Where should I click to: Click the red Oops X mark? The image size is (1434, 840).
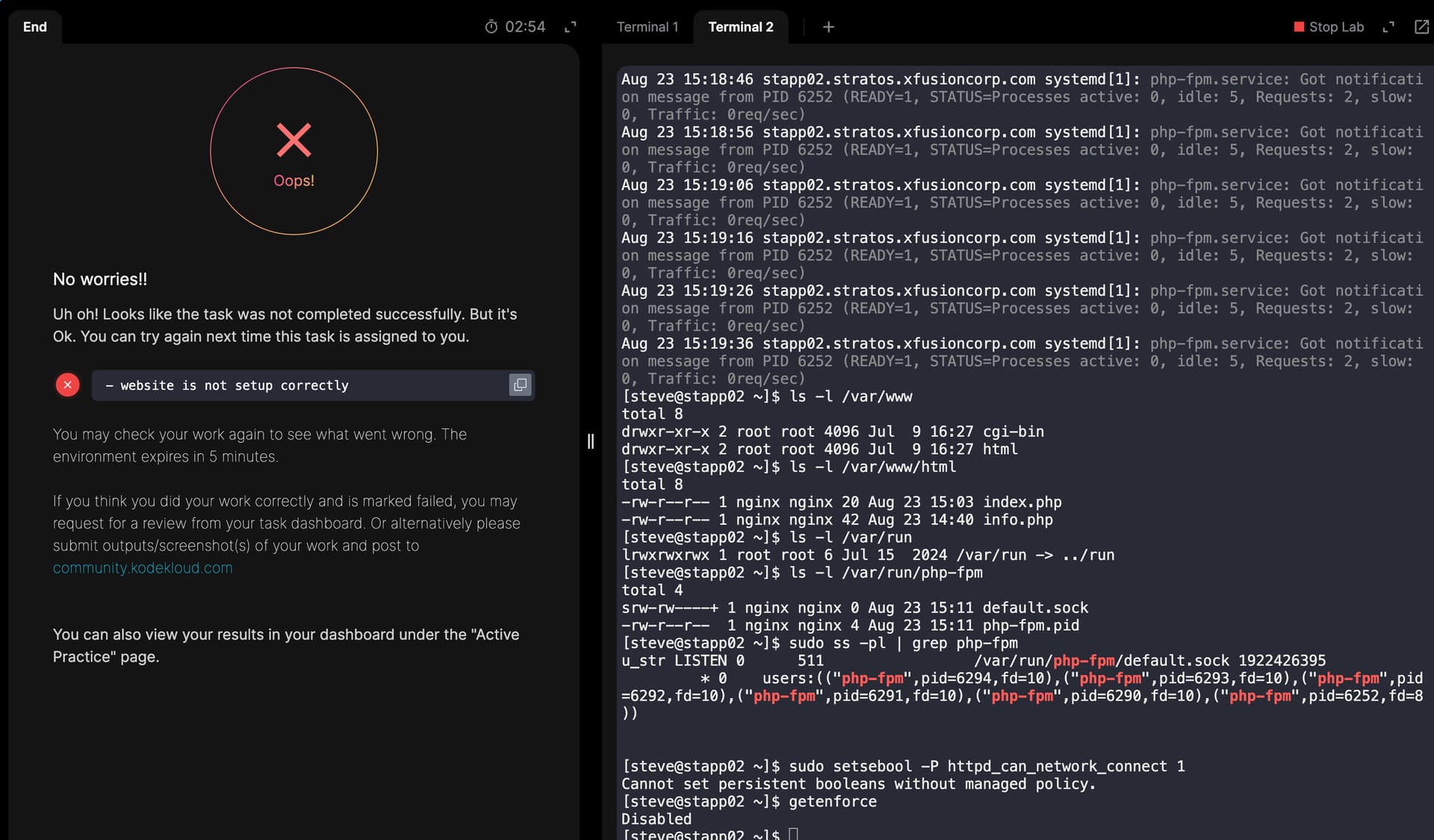[x=294, y=140]
